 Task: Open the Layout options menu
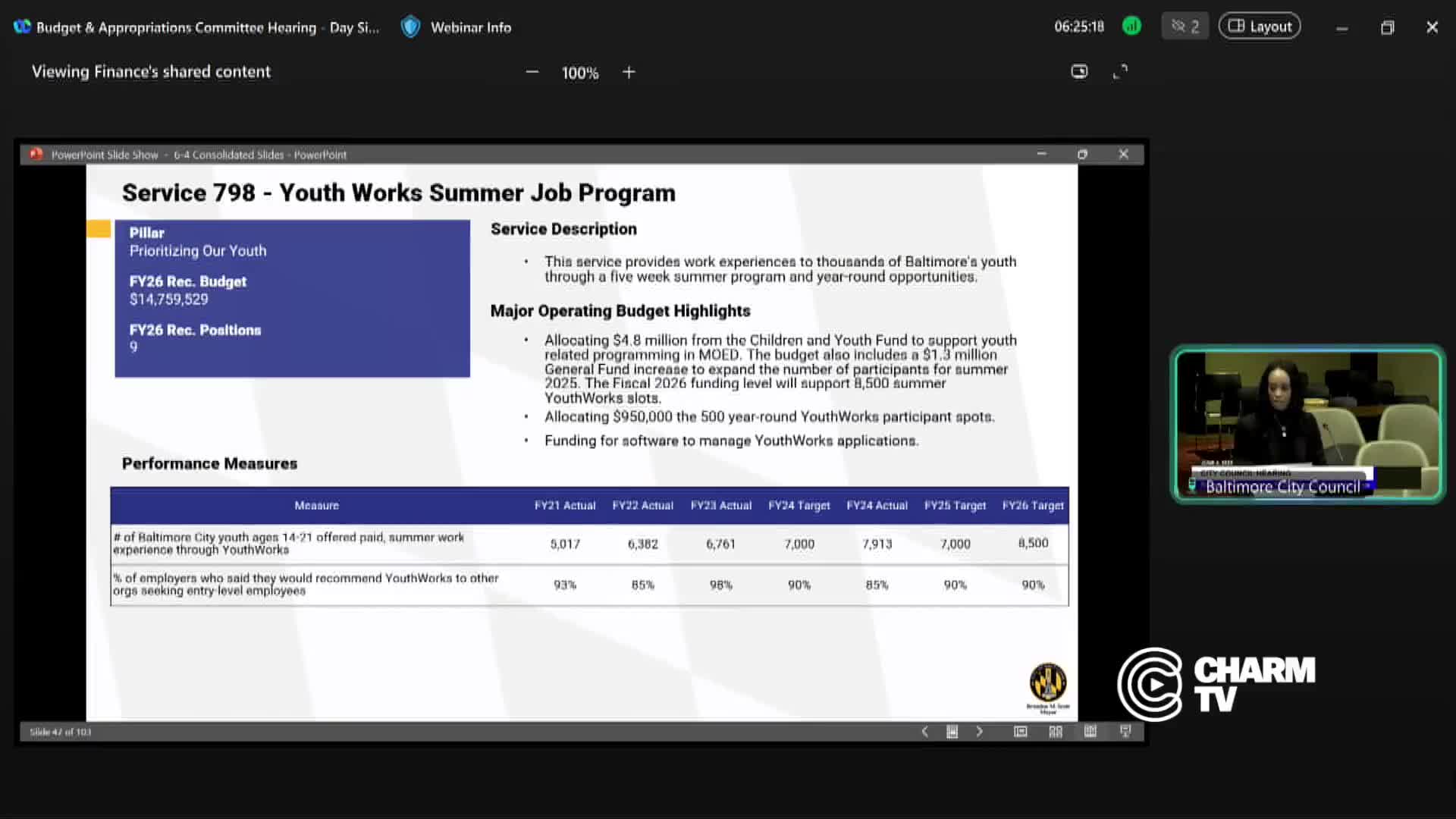pyautogui.click(x=1260, y=27)
